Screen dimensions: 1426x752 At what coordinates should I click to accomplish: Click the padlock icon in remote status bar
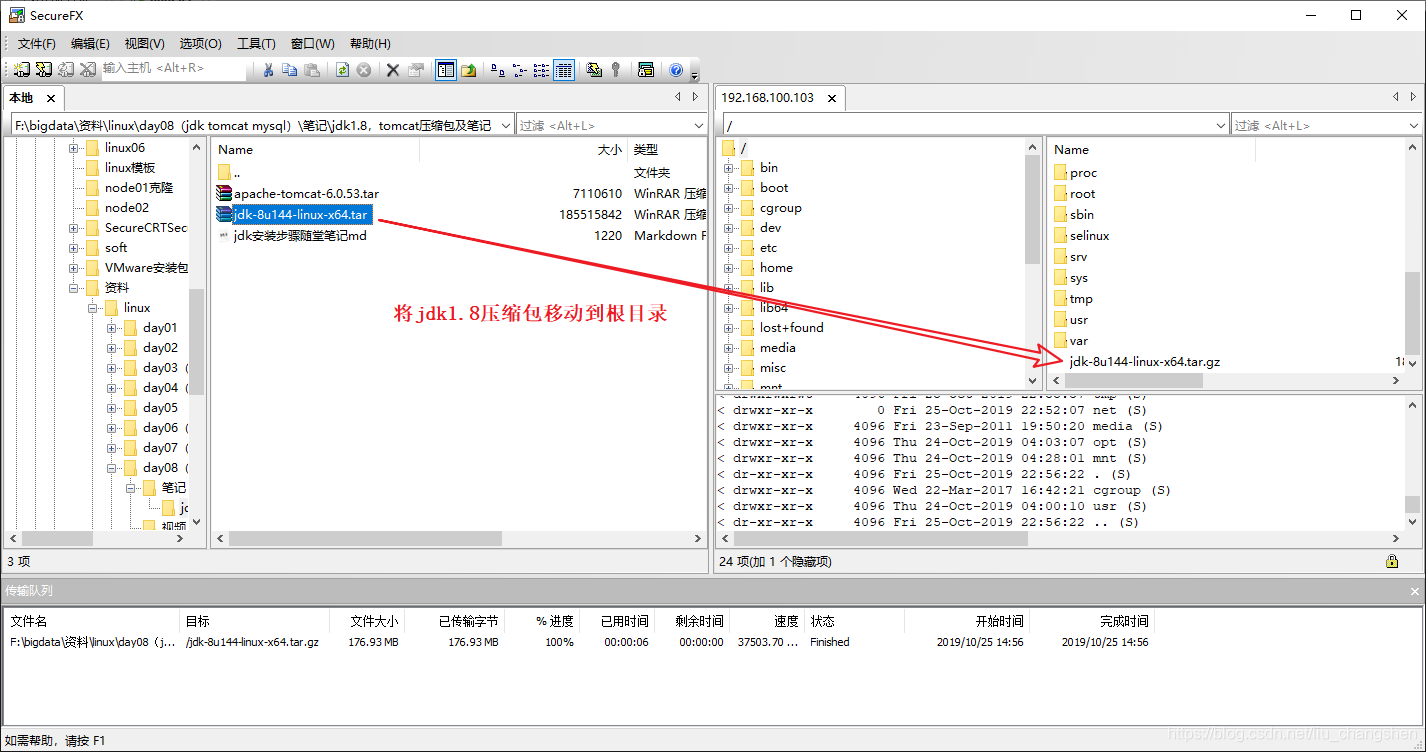1392,561
